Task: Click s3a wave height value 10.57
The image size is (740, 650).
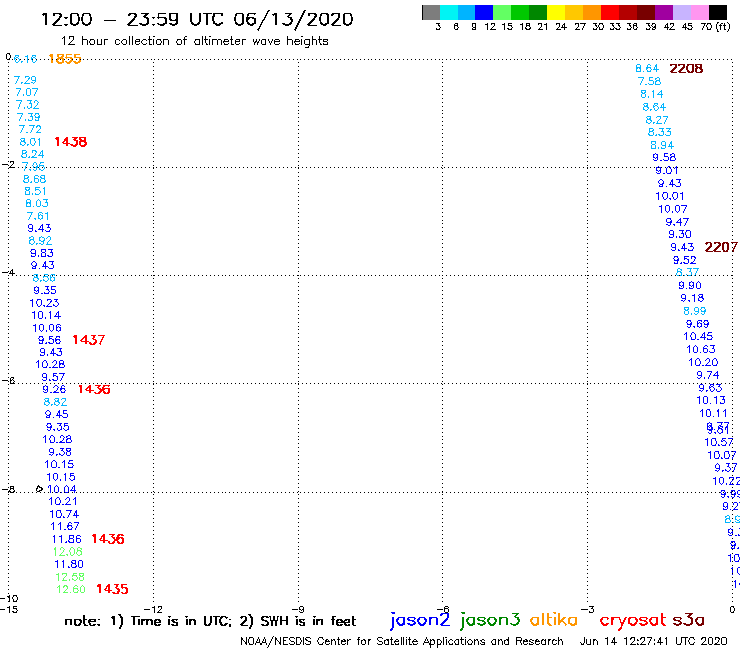Action: click(719, 442)
